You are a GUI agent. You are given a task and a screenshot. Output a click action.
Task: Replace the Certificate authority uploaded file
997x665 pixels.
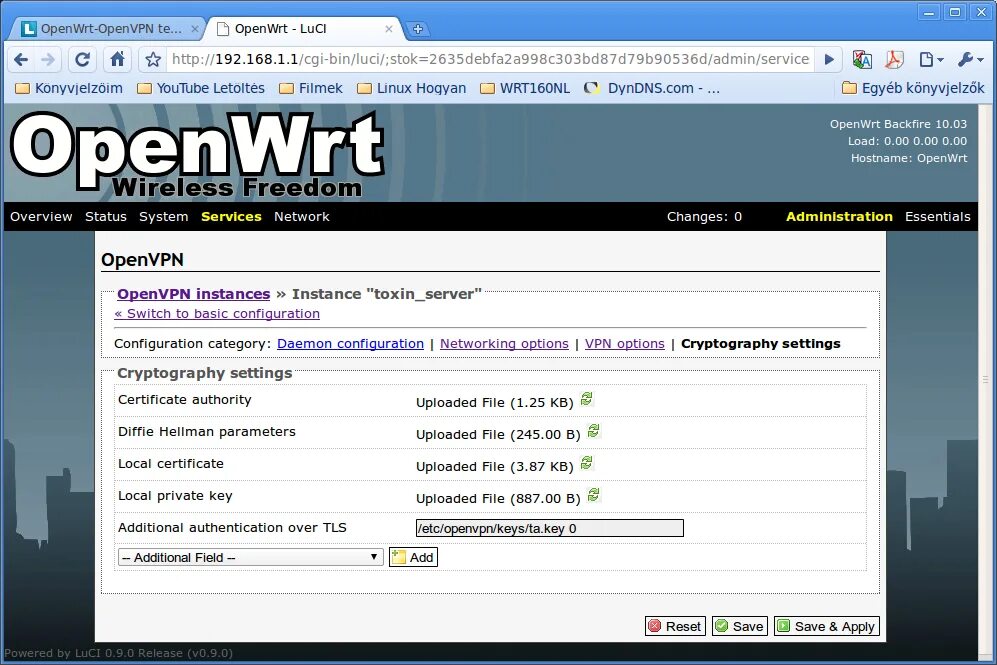pos(587,399)
